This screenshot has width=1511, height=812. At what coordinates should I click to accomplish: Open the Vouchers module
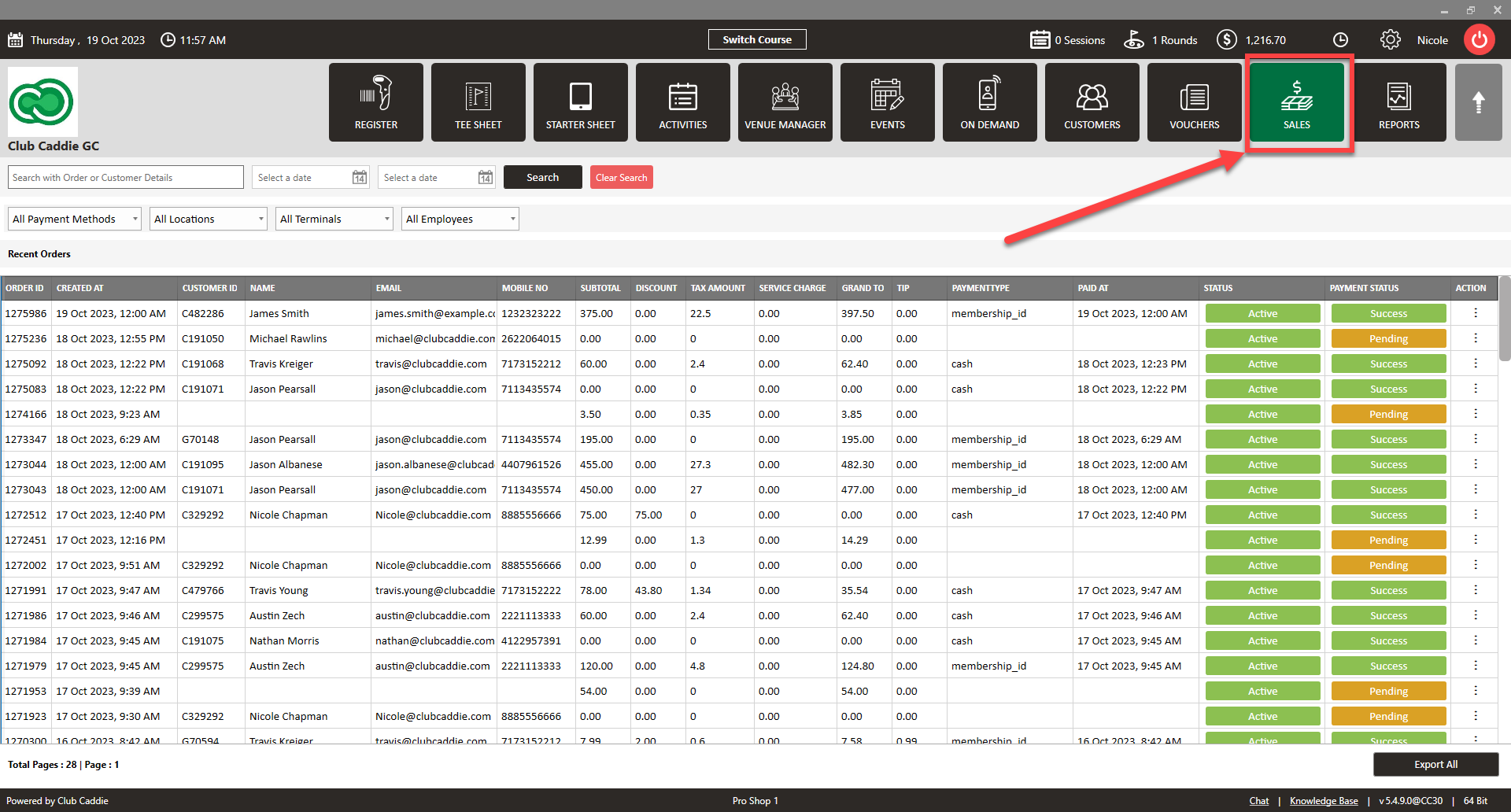pos(1195,102)
